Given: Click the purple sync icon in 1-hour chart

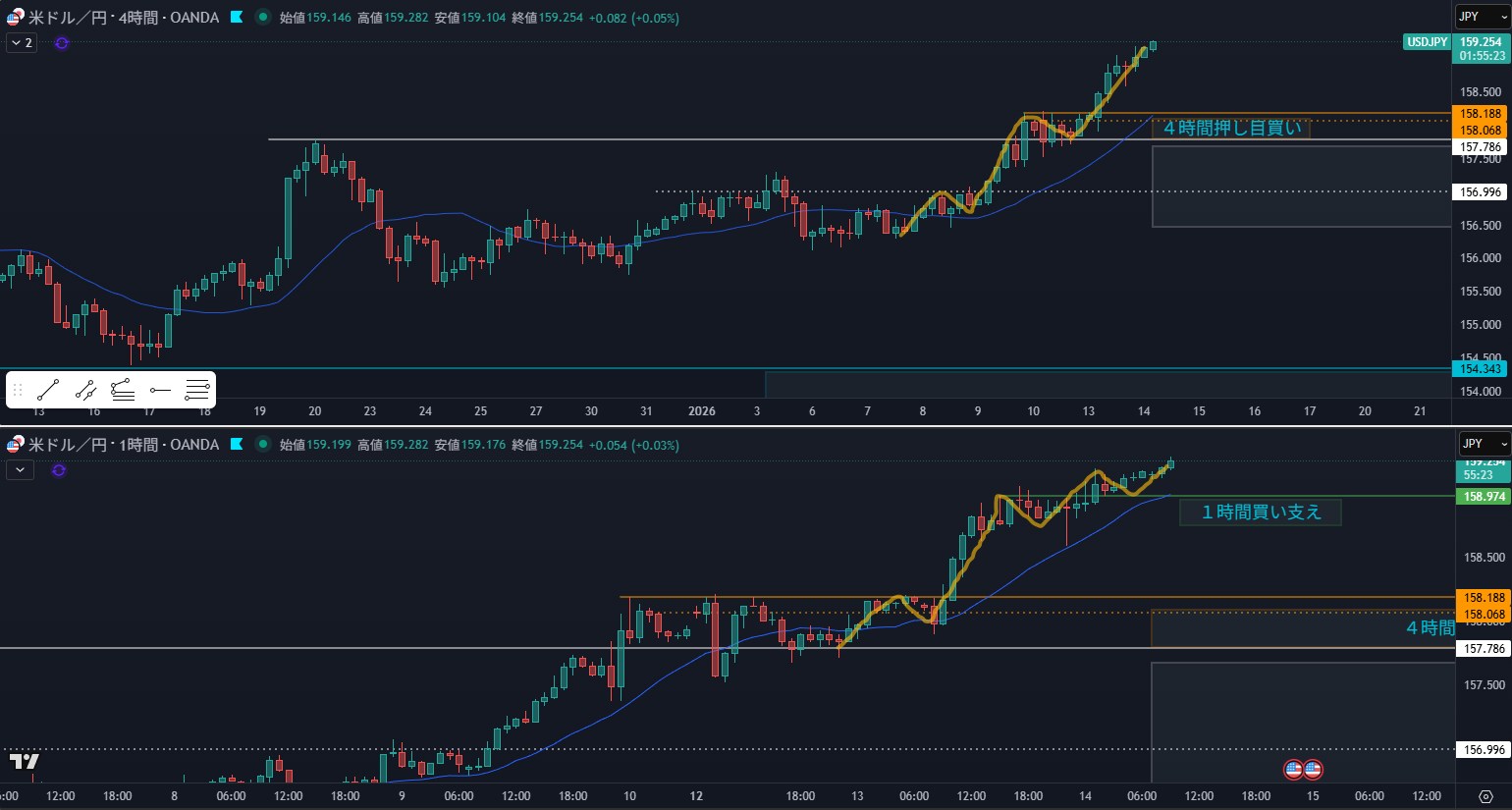Looking at the screenshot, I should point(59,470).
